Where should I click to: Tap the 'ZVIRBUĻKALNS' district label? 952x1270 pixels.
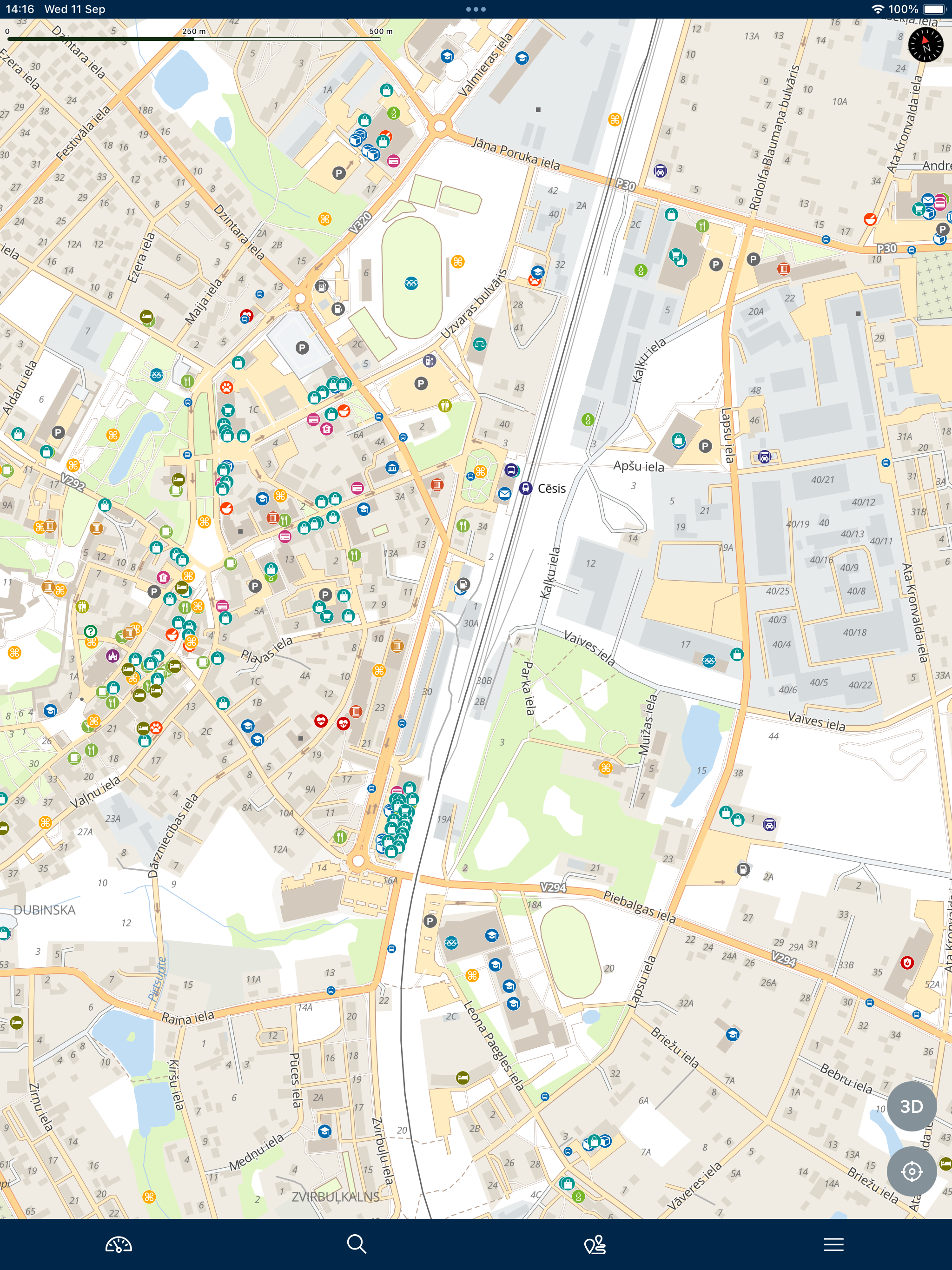coord(336,1197)
